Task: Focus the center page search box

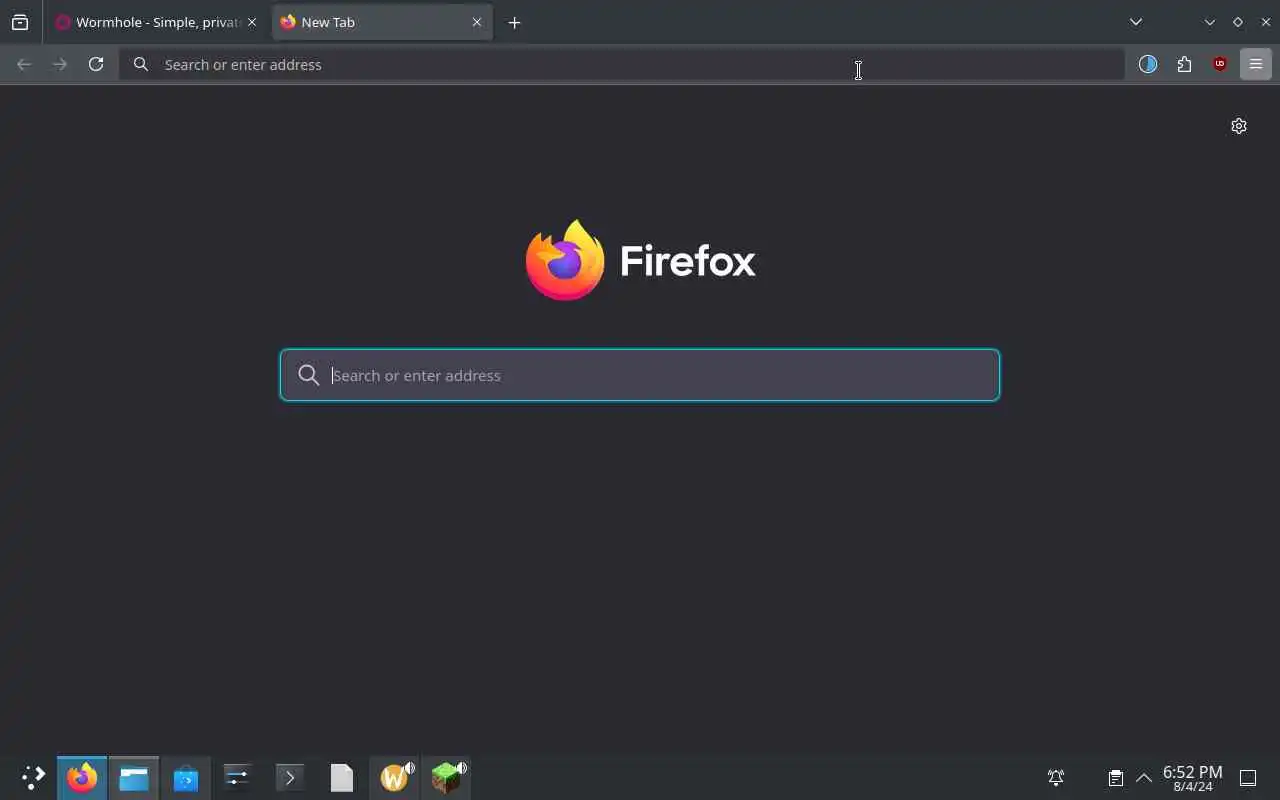Action: click(x=640, y=375)
